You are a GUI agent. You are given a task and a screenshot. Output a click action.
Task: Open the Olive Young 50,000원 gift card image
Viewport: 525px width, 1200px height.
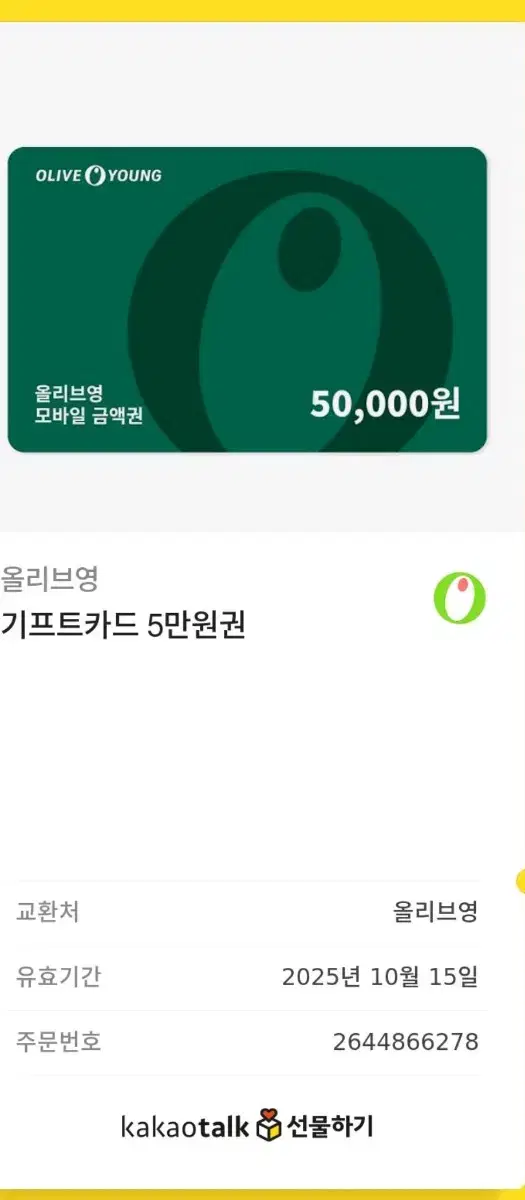[247, 300]
